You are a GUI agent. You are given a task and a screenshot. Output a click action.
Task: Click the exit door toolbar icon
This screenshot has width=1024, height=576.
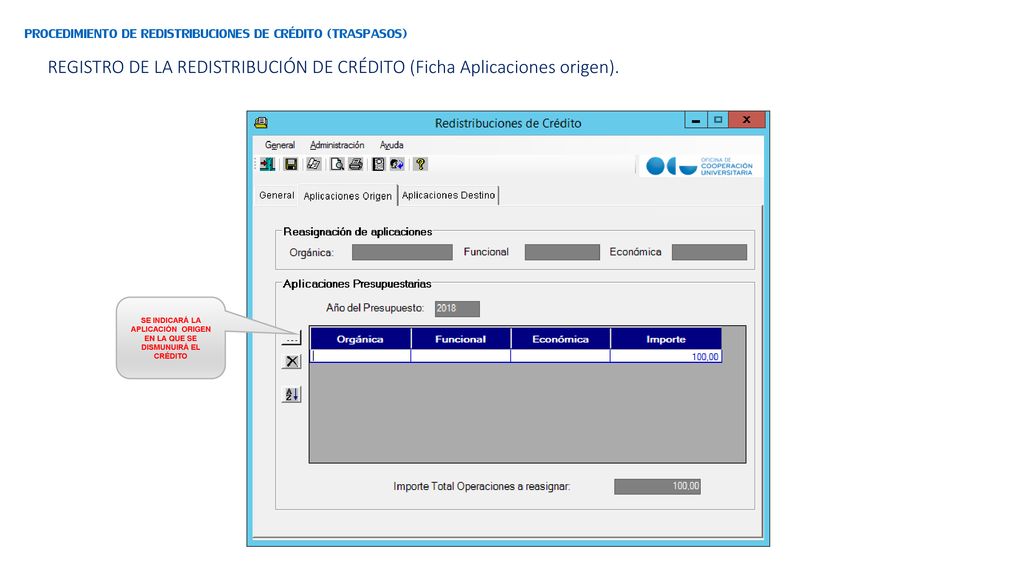[267, 165]
